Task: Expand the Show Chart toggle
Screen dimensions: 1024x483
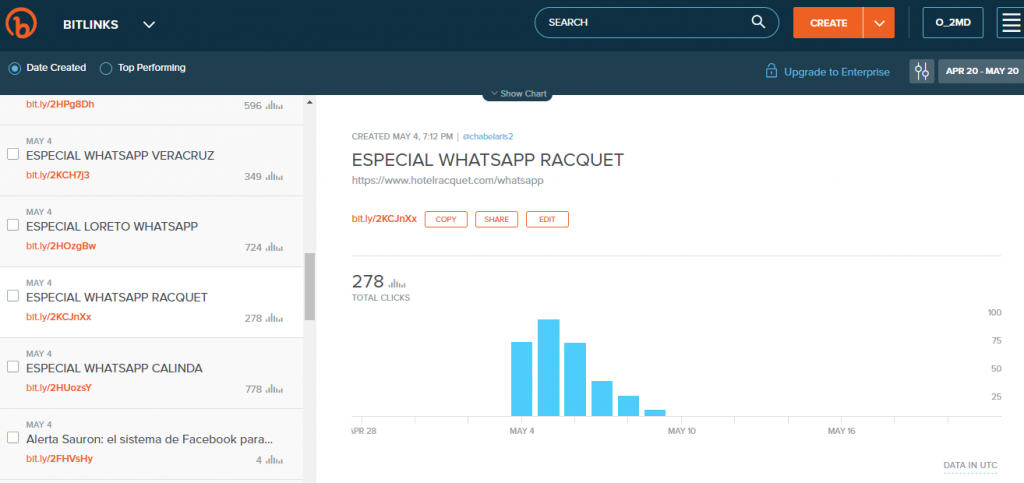Action: click(x=517, y=93)
